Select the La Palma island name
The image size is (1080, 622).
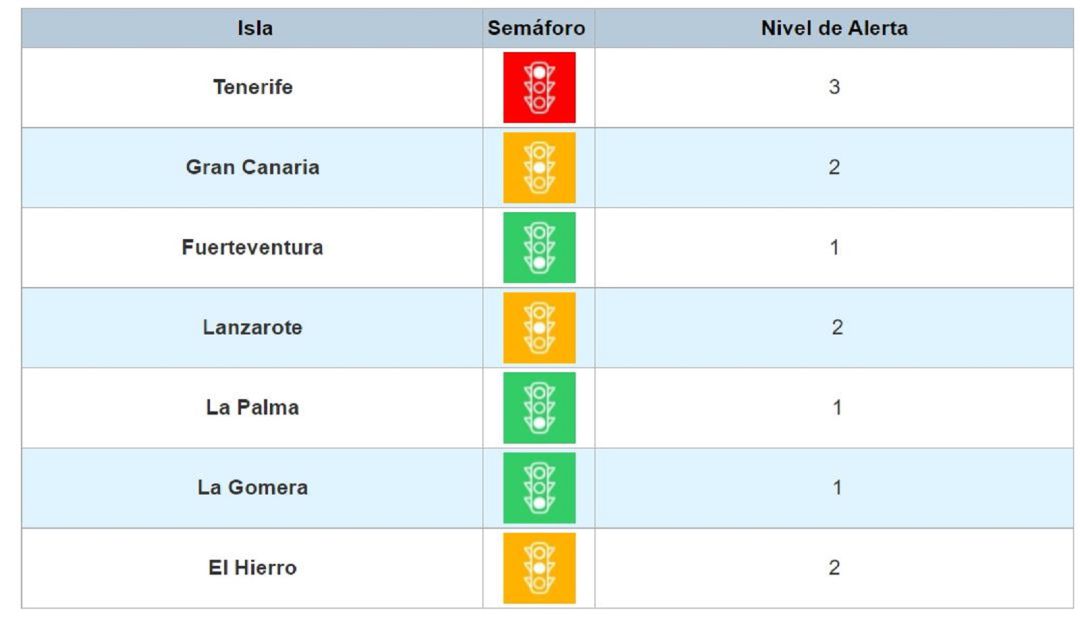[252, 407]
